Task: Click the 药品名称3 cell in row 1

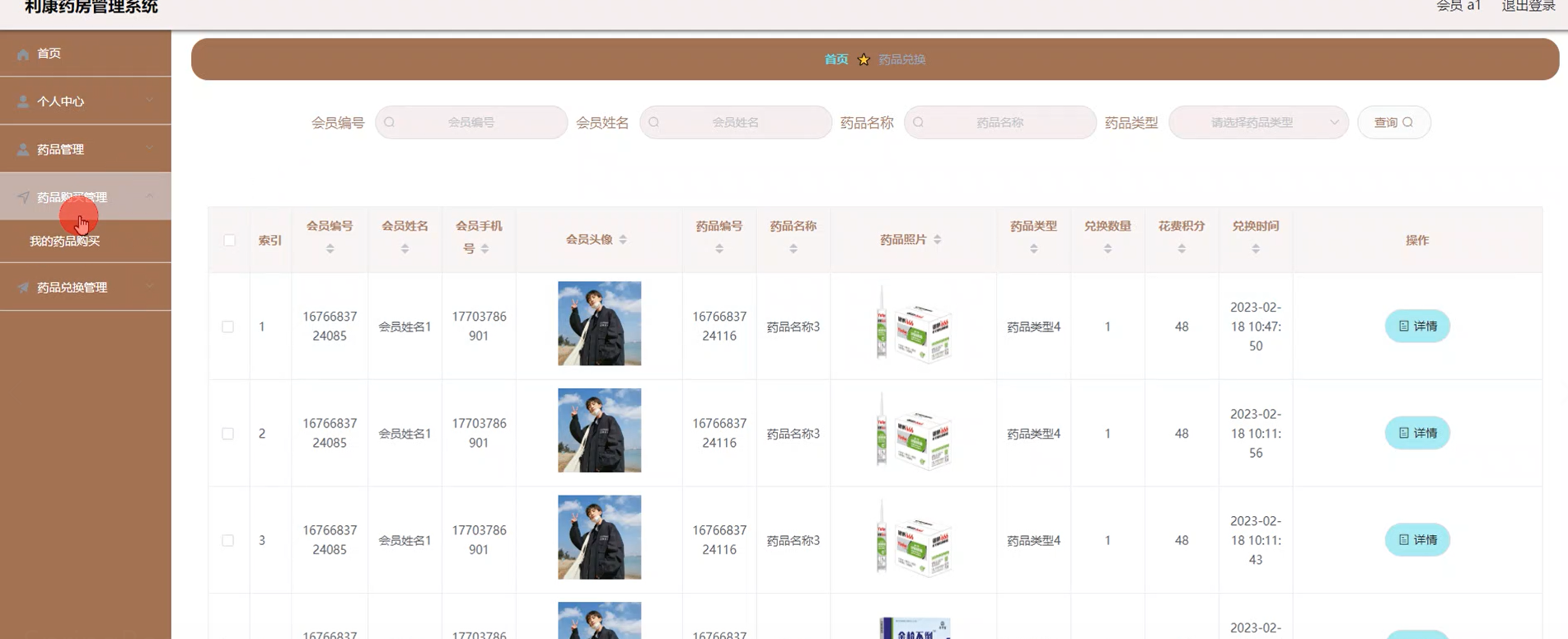Action: pos(793,327)
